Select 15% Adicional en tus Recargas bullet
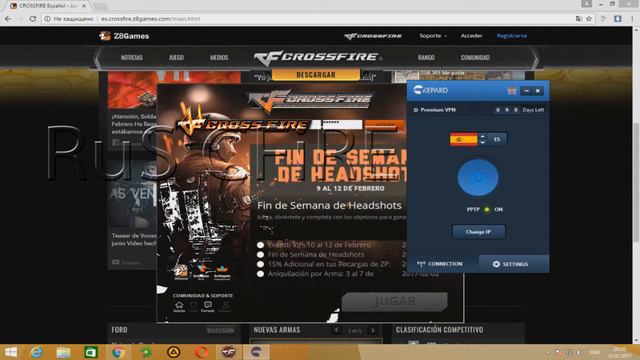Viewport: 640px width, 360px height. coord(260,264)
